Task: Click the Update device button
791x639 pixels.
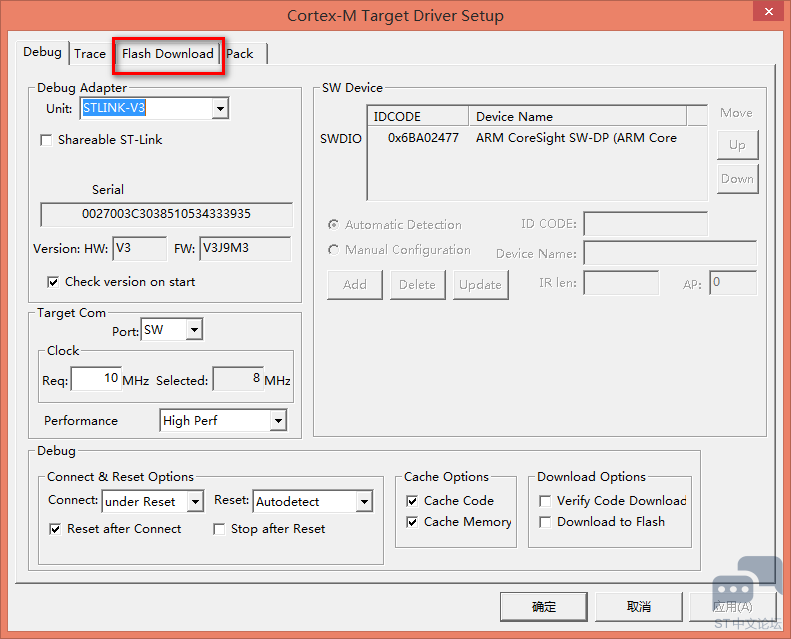Action: tap(480, 284)
